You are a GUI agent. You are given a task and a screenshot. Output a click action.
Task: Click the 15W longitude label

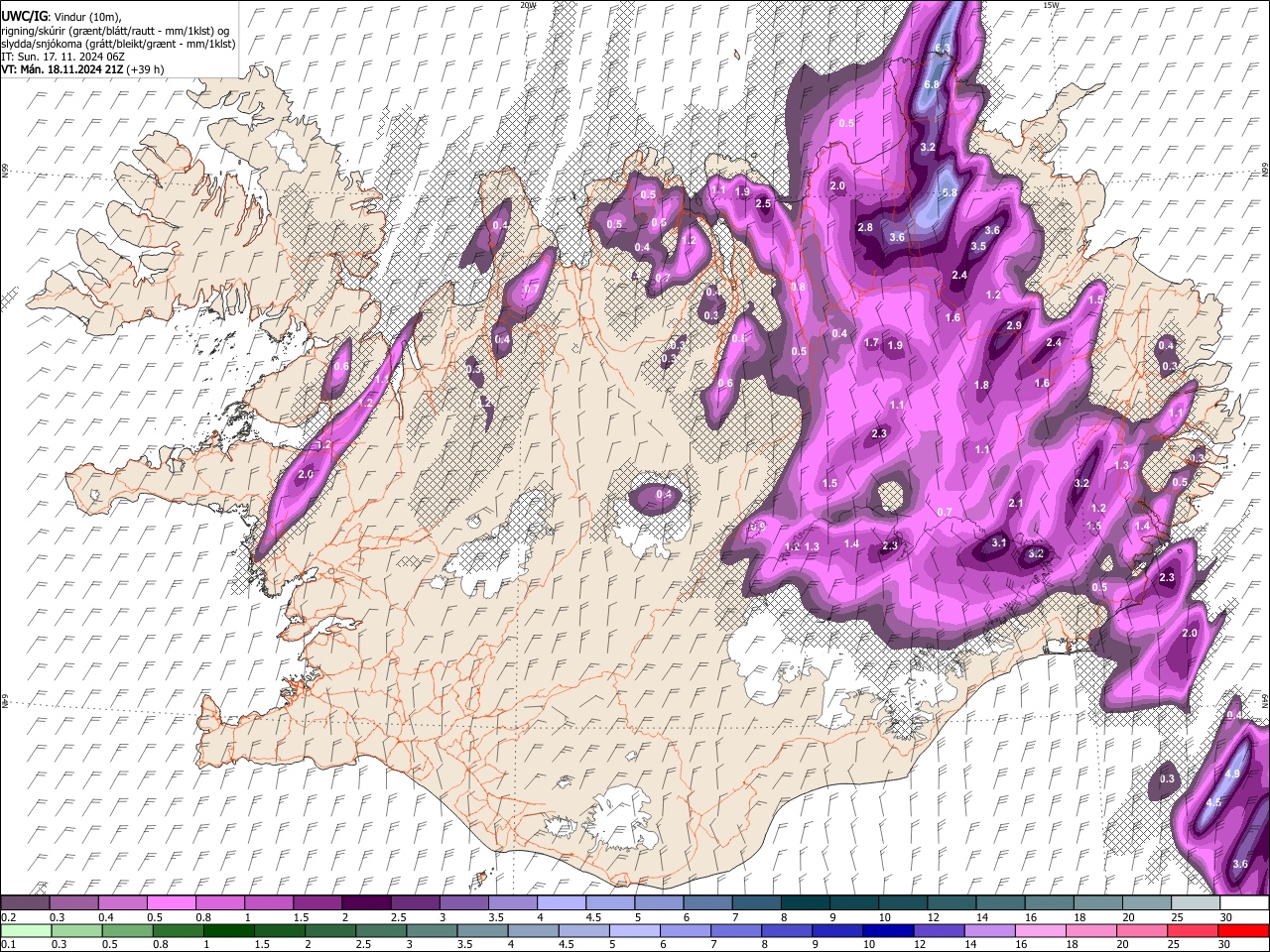click(1051, 5)
